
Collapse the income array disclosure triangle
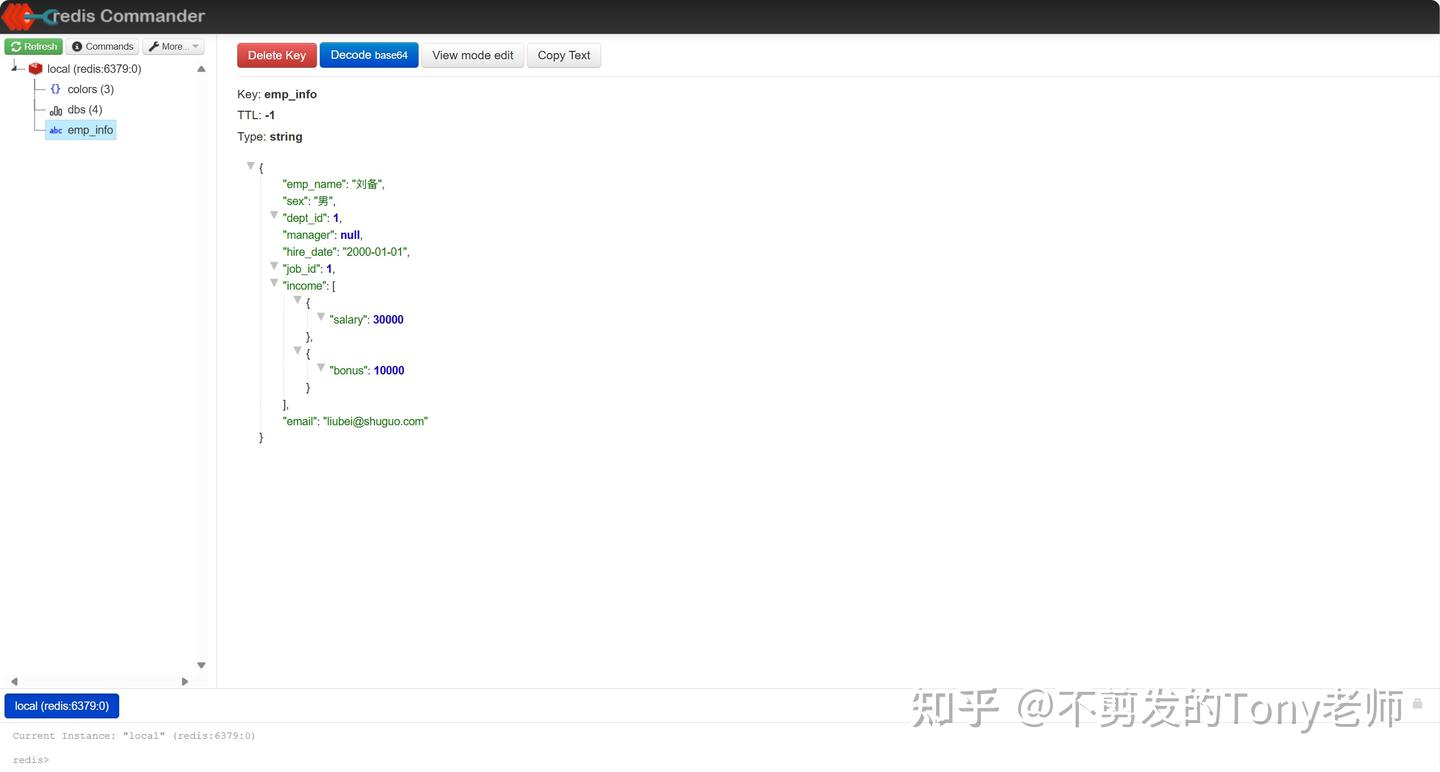(274, 282)
